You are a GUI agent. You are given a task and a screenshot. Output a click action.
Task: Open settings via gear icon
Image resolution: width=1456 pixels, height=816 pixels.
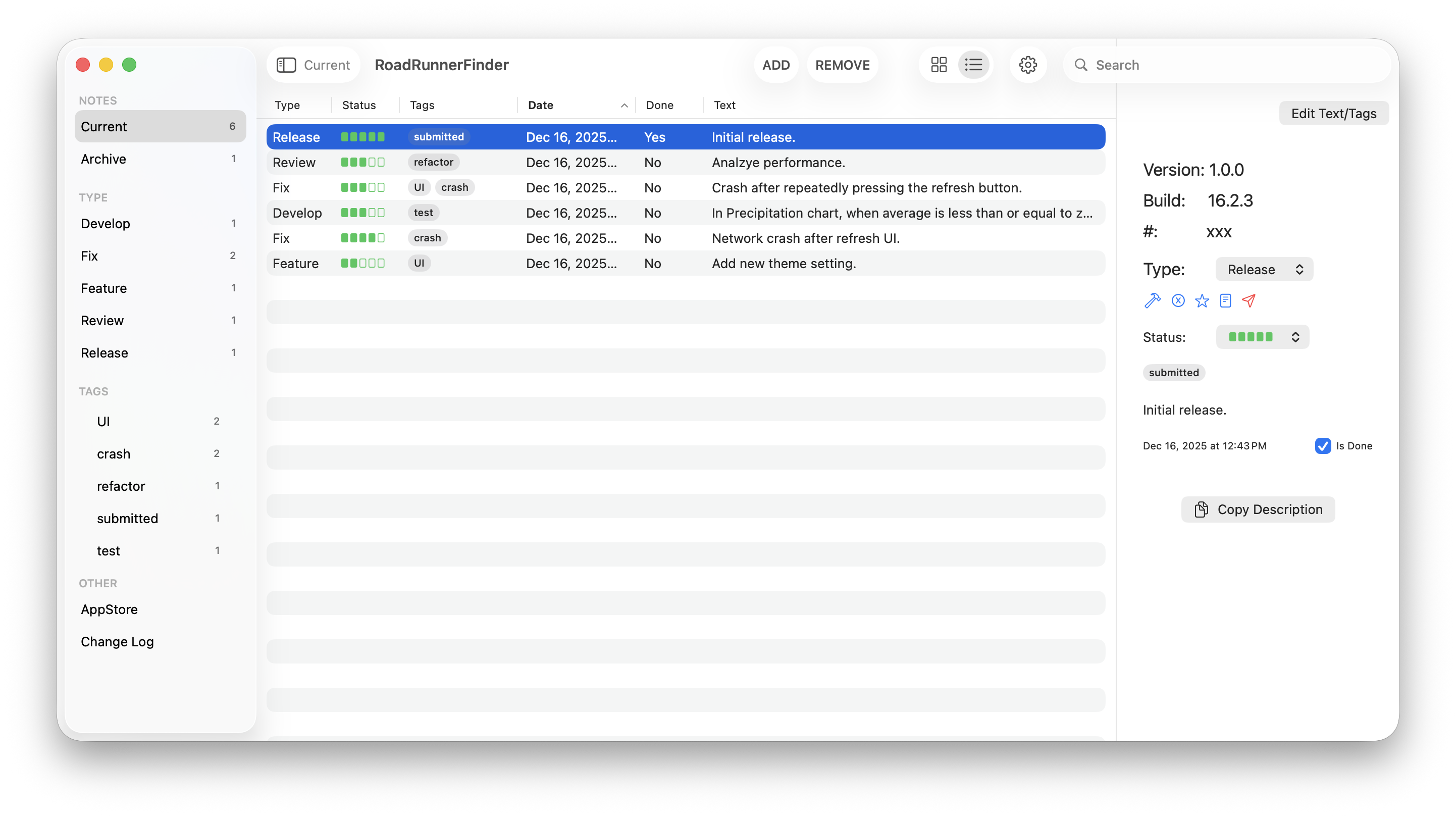click(x=1027, y=65)
